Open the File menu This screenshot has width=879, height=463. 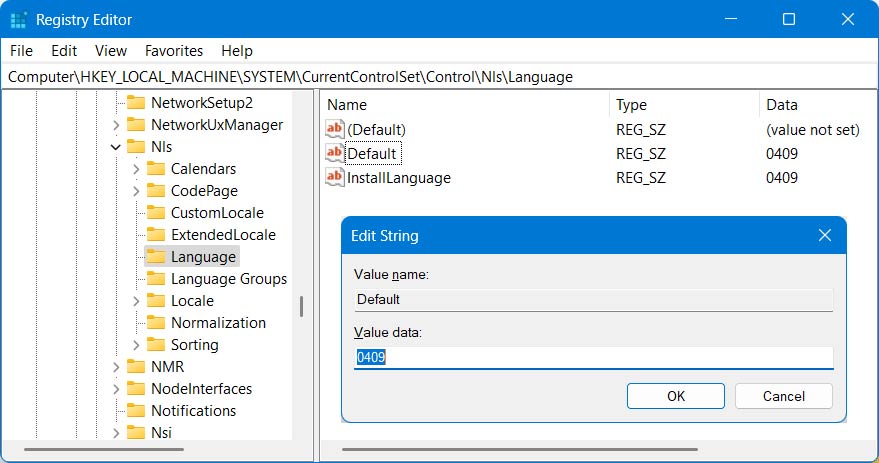21,50
